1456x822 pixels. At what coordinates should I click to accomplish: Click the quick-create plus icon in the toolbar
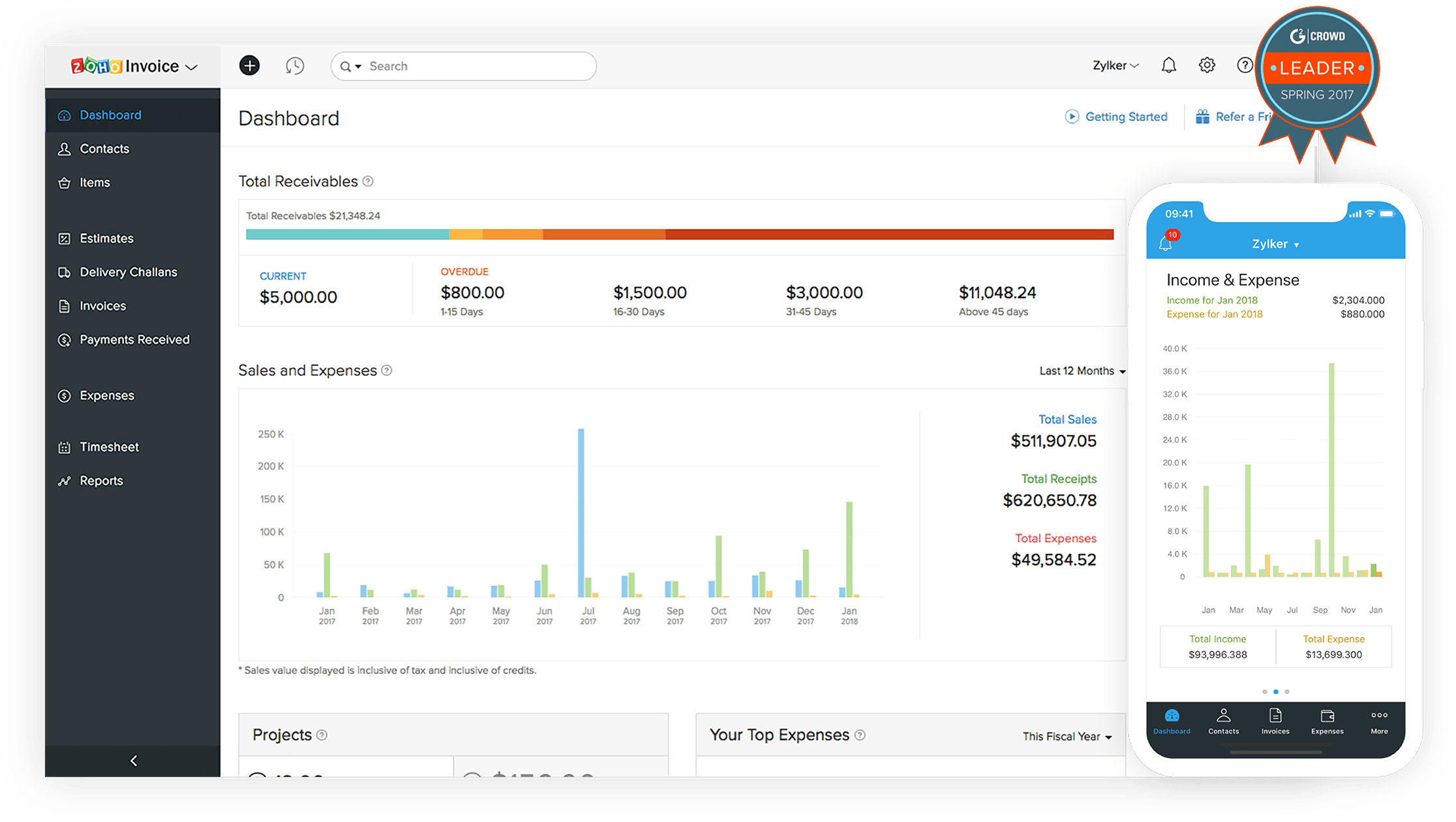249,65
